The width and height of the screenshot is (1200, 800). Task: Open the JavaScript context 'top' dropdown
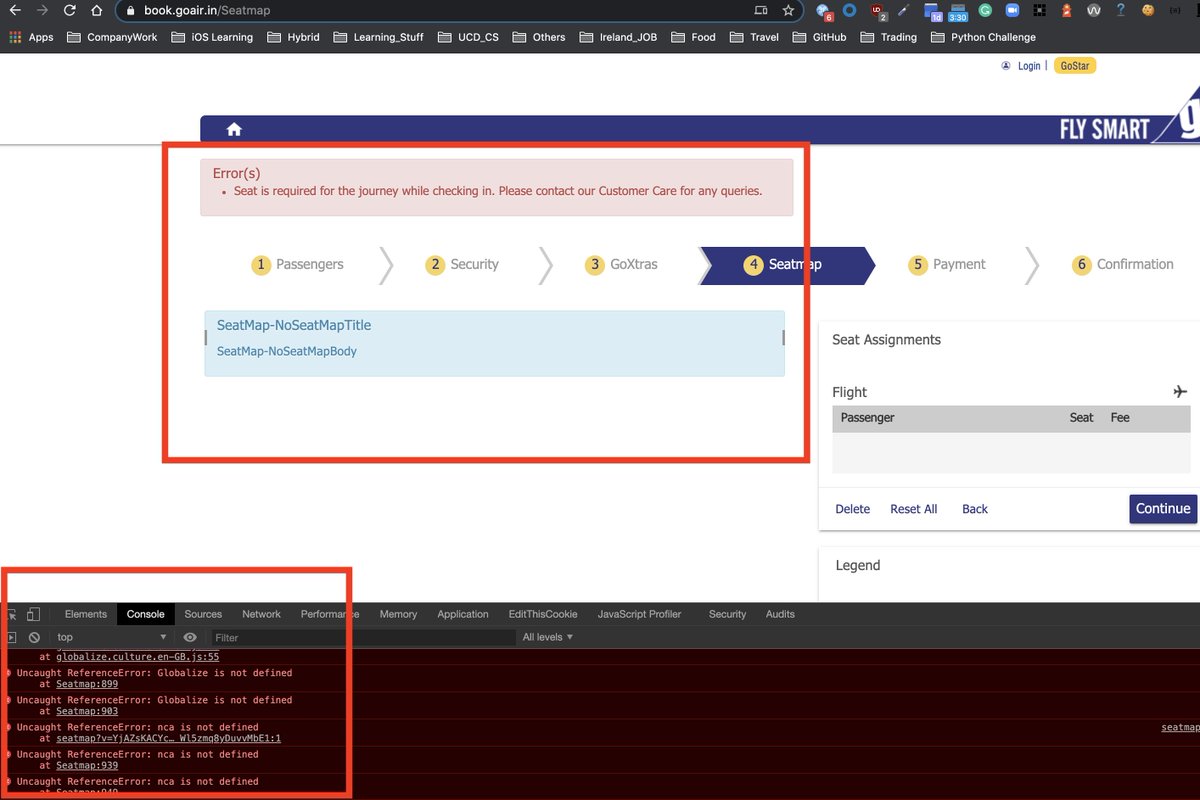110,637
